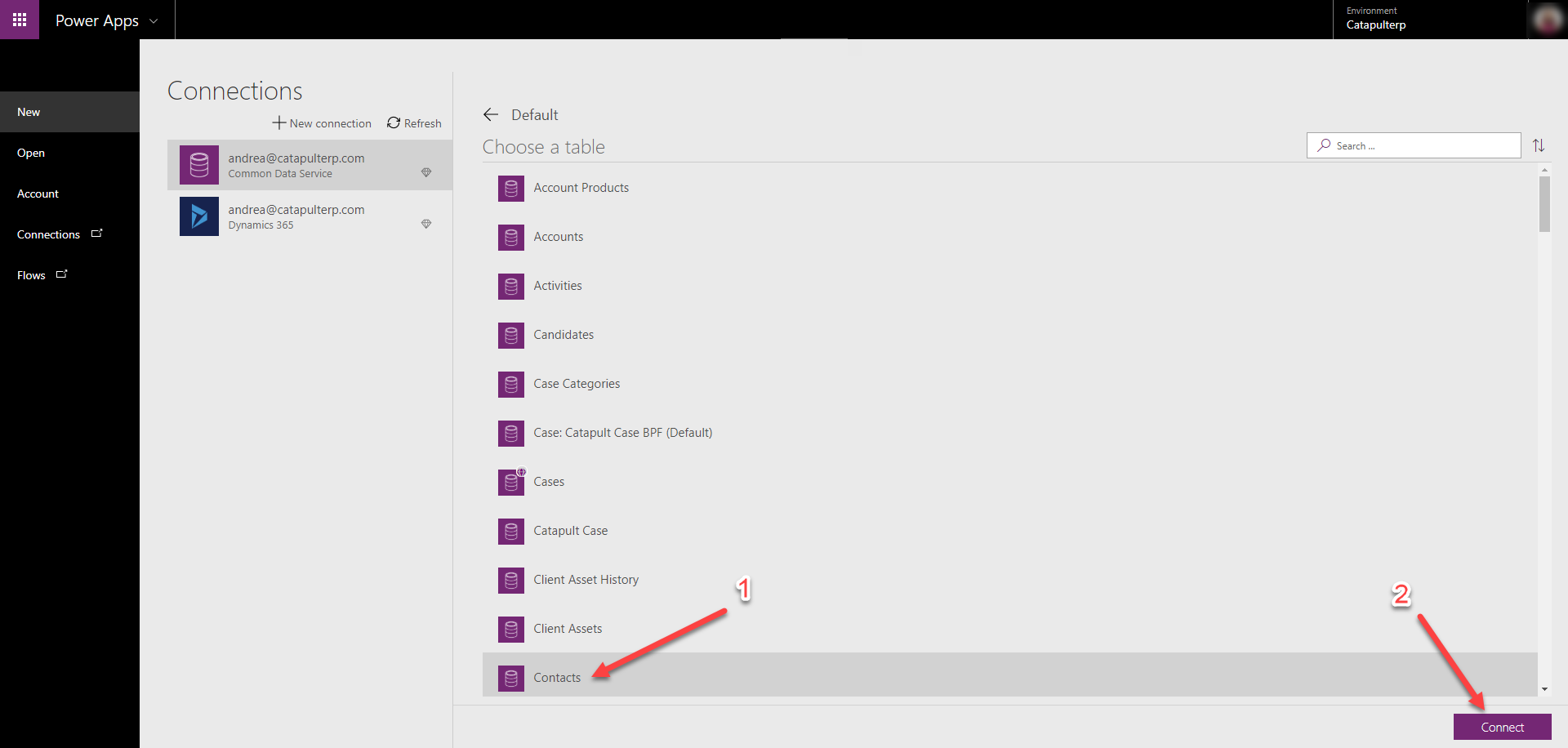This screenshot has height=748, width=1568.
Task: Open the Catapulterp environment selector
Action: (x=1429, y=19)
